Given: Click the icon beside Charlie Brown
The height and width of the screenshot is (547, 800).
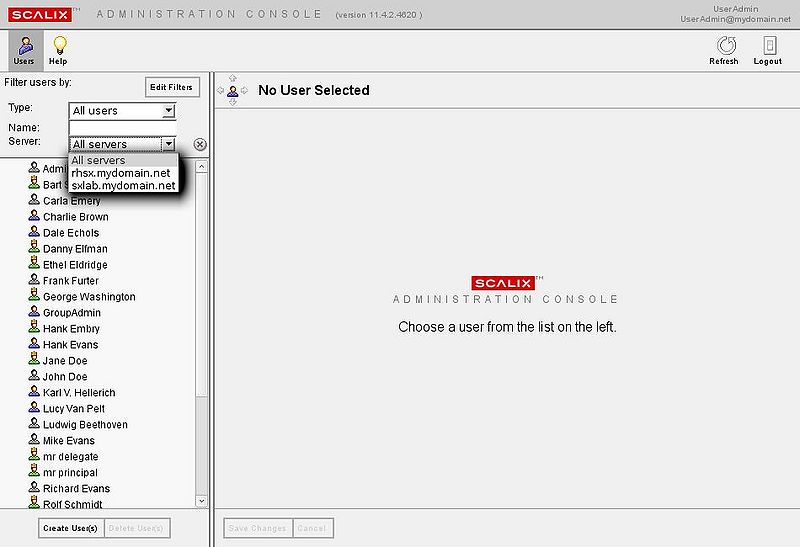Looking at the screenshot, I should coord(33,217).
